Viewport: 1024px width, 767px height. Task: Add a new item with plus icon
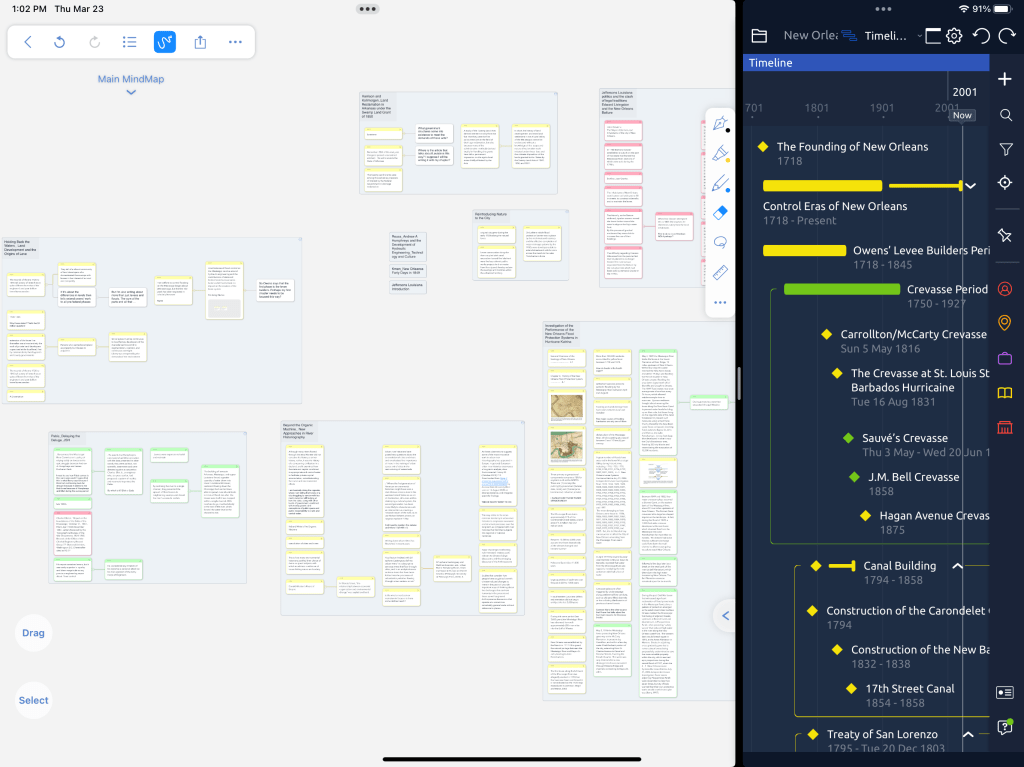tap(1005, 80)
